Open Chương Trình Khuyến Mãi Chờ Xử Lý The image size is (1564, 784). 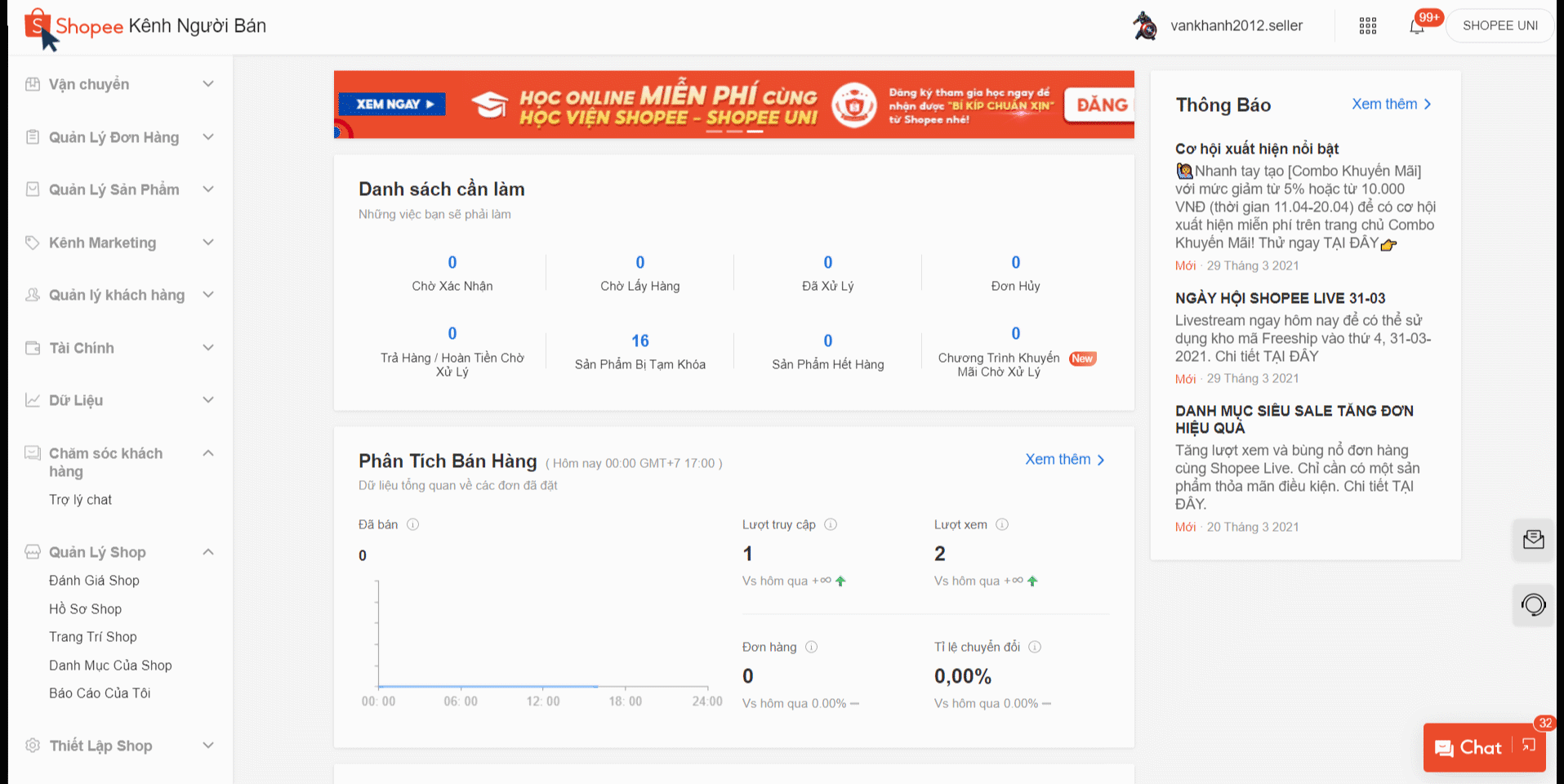tap(1016, 352)
